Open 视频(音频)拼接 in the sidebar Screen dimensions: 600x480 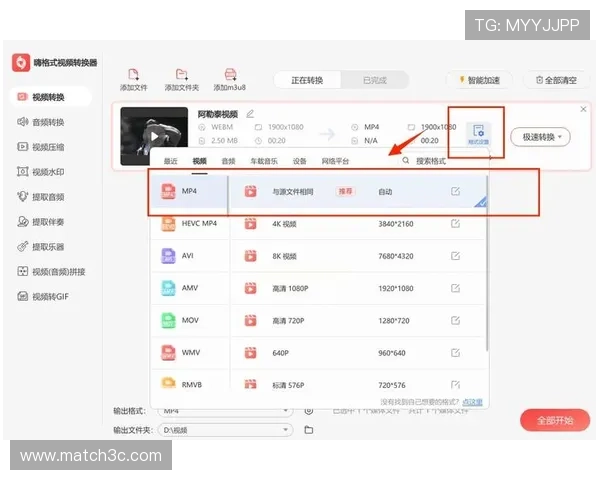tap(51, 272)
